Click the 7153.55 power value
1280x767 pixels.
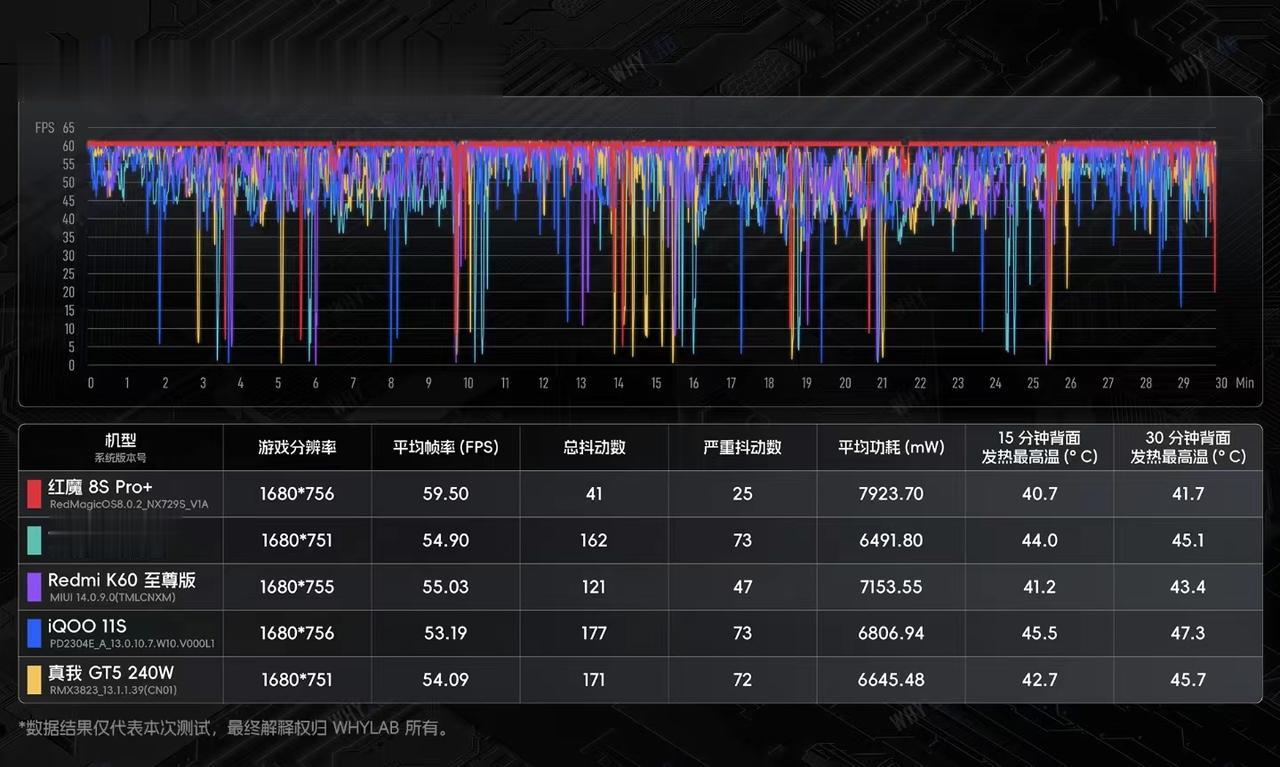click(x=891, y=587)
